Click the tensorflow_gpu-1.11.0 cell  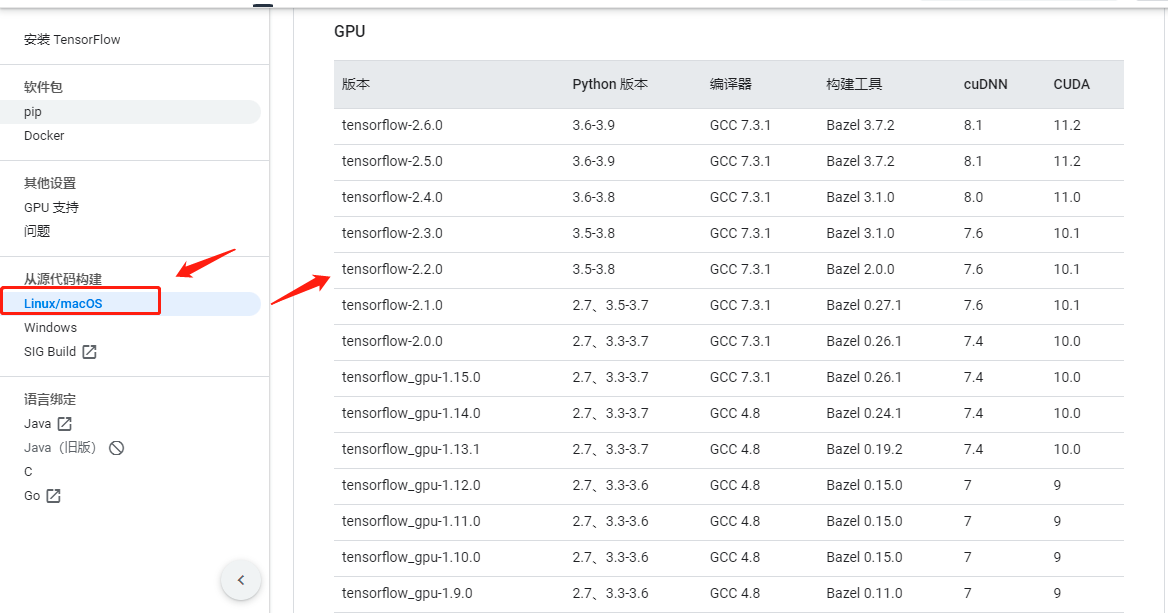[x=411, y=521]
